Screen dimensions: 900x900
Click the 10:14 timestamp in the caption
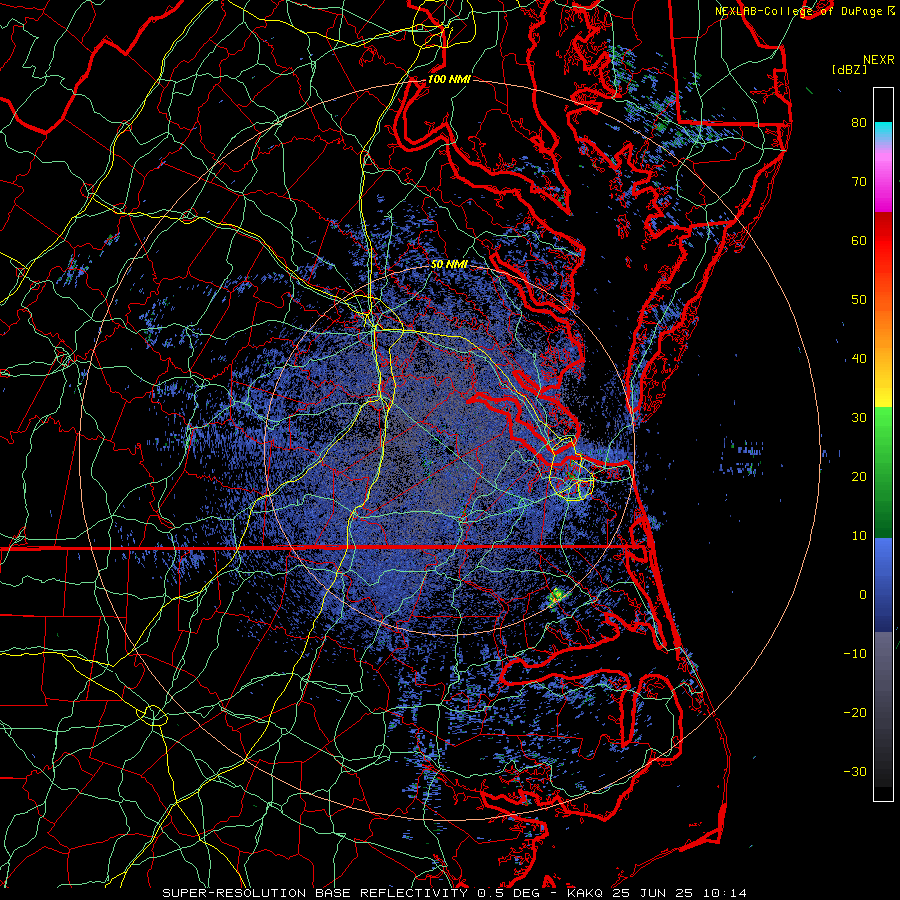[x=723, y=893]
